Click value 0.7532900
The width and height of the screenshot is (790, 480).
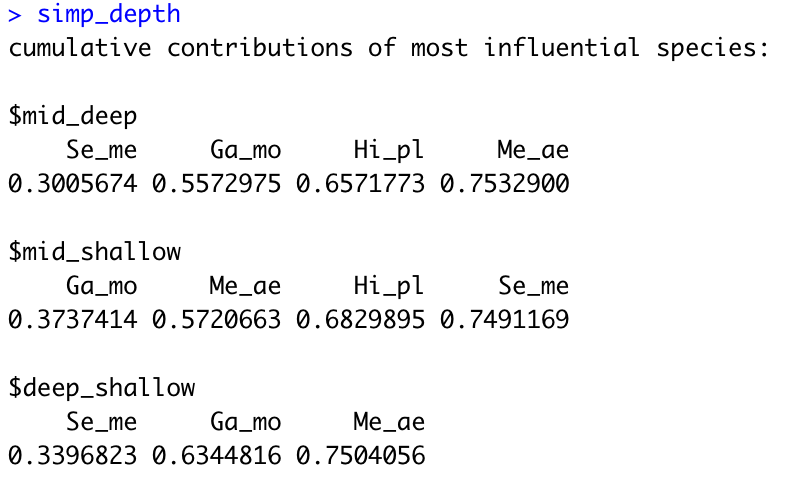point(504,183)
